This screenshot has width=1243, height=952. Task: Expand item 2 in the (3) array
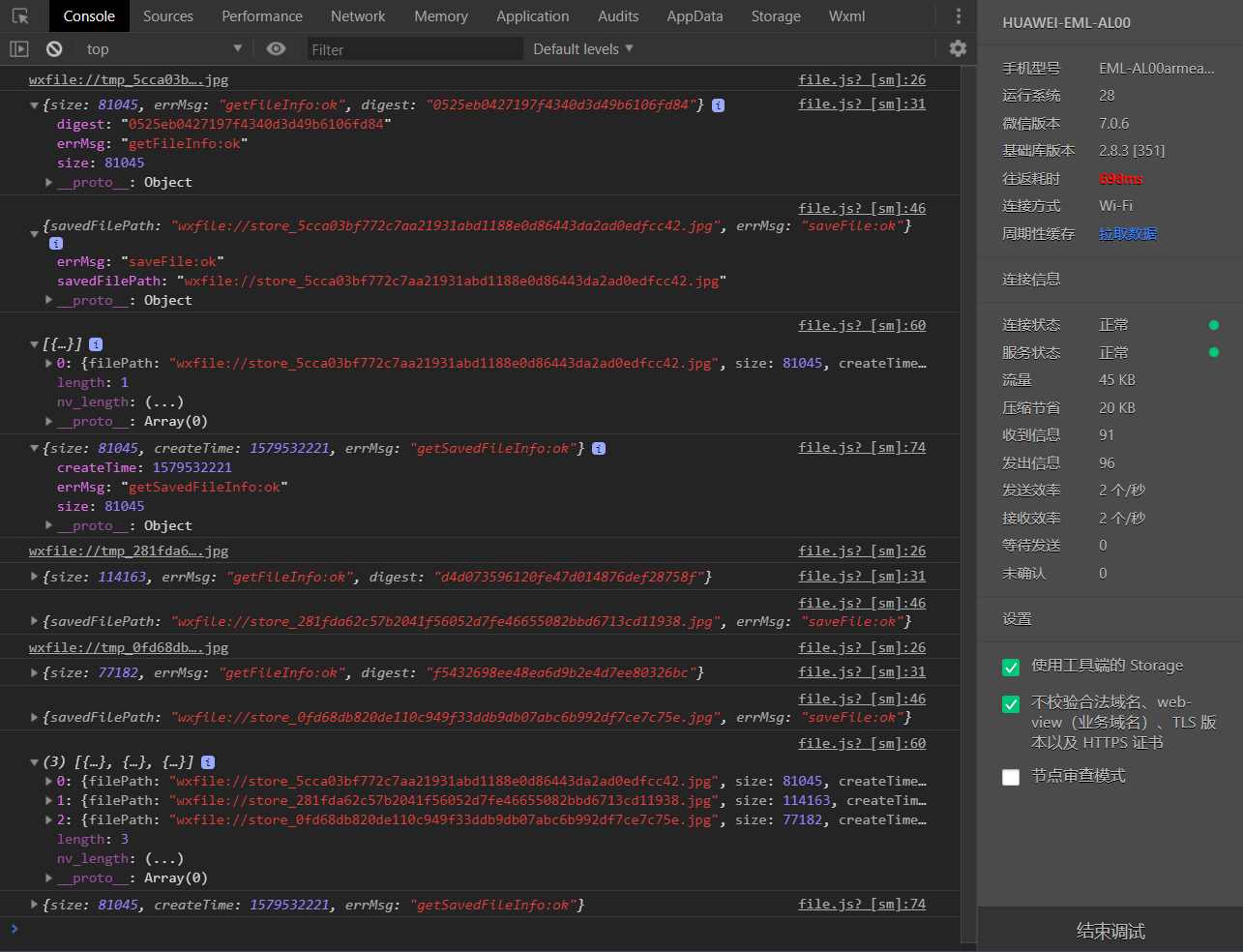point(49,820)
